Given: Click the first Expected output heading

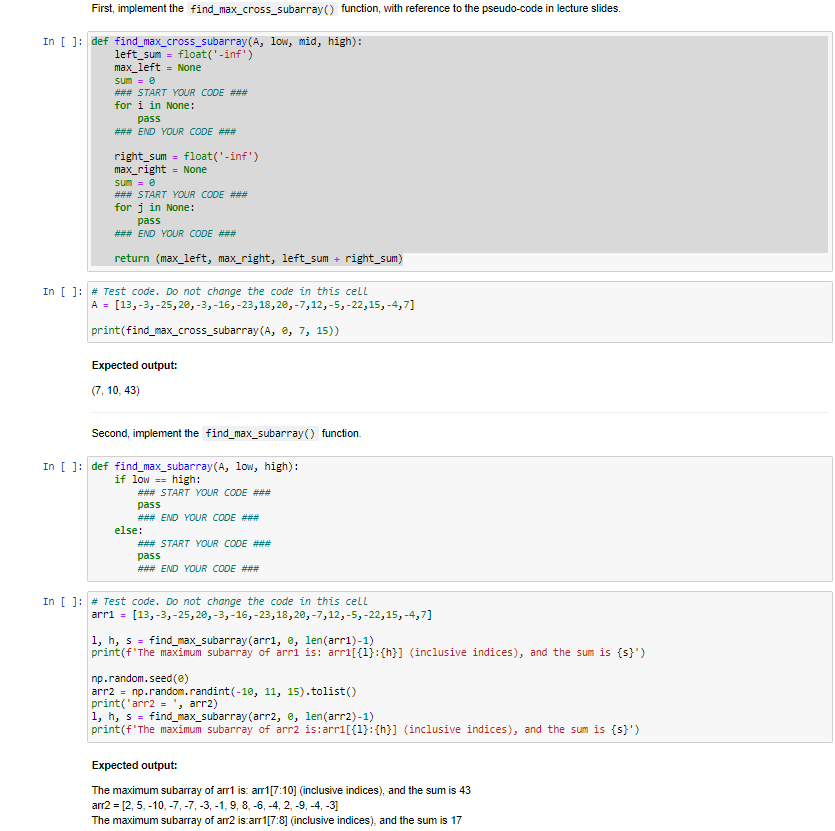Looking at the screenshot, I should click(134, 365).
